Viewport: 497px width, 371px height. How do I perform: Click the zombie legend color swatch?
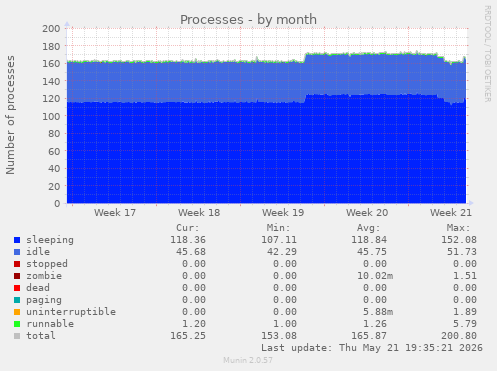(17, 276)
